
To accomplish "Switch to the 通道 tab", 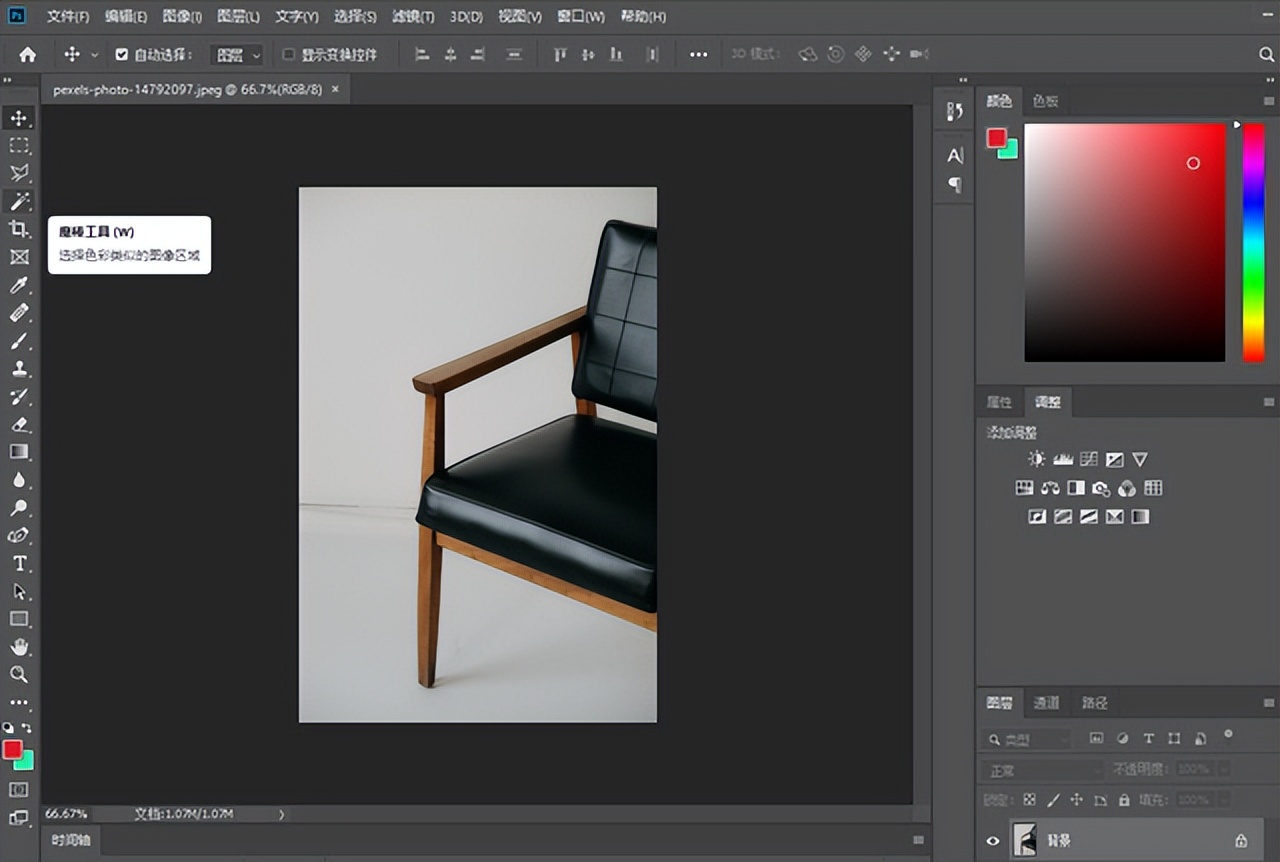I will click(1046, 703).
